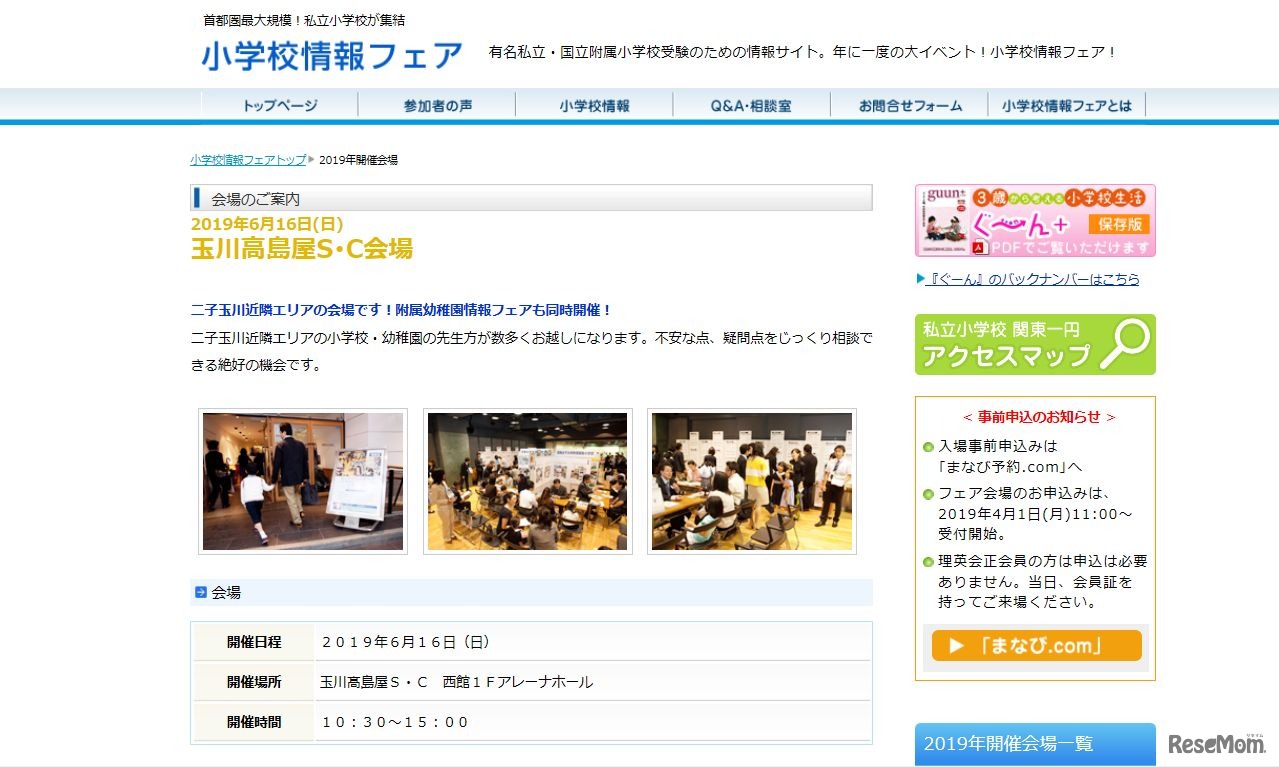View the right photo of the consultation tables

click(x=752, y=481)
